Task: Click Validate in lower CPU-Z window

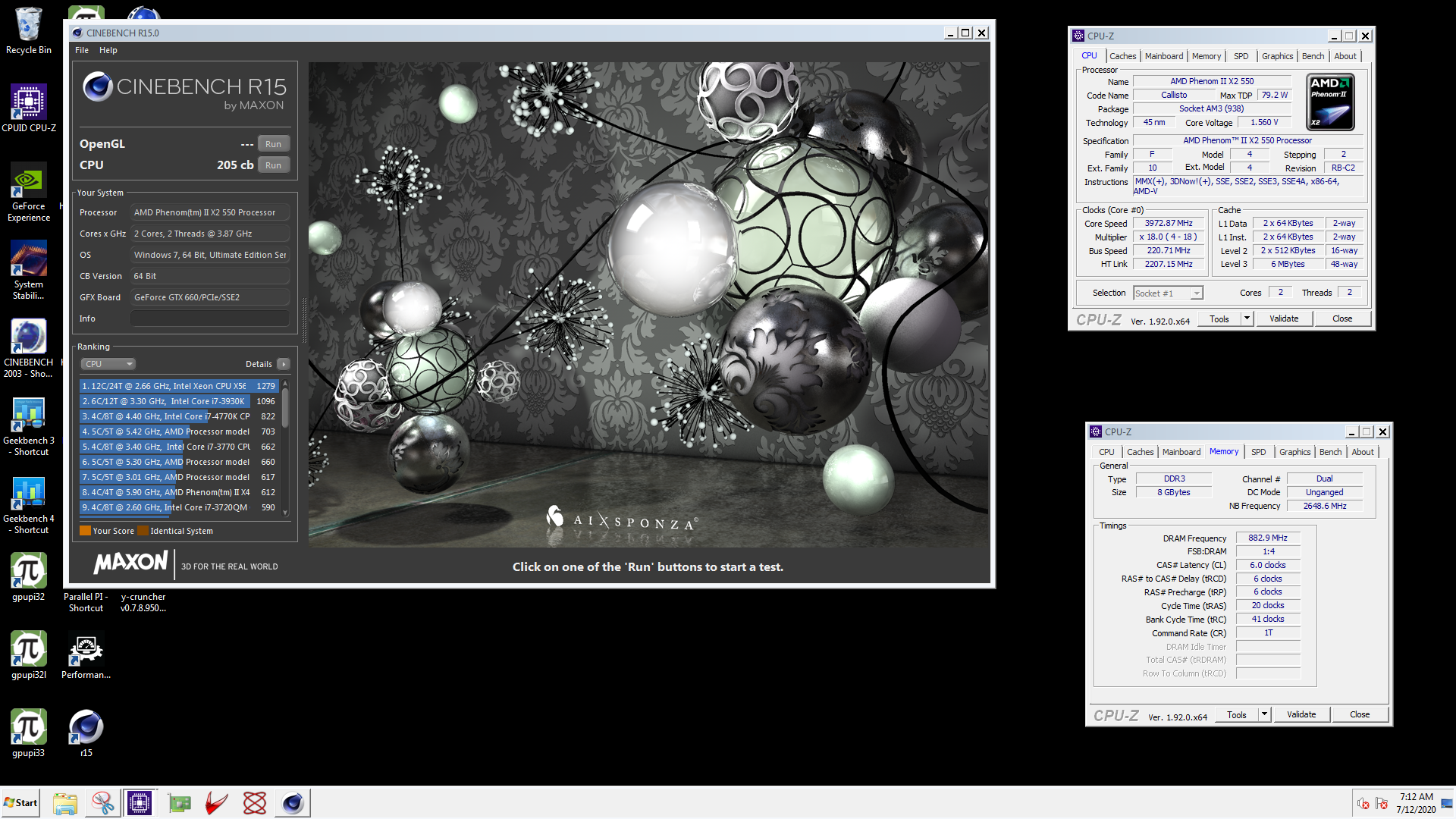Action: 1301,715
